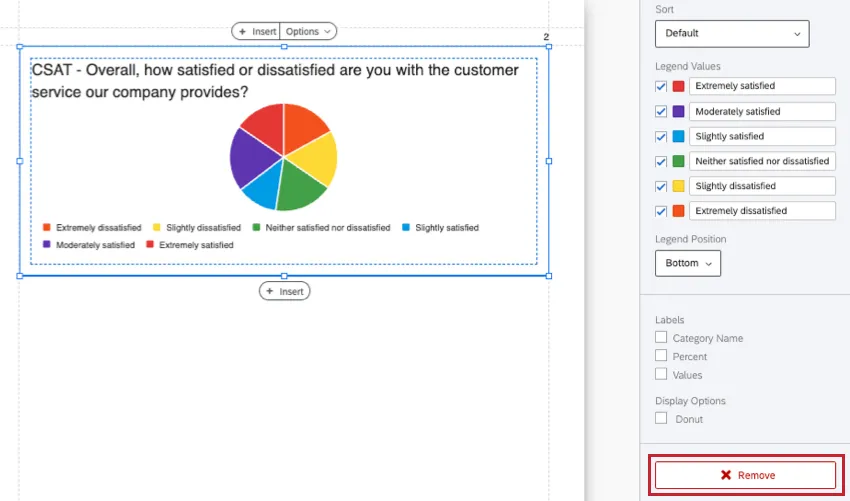850x501 pixels.
Task: Open red color swatch for Extremely satisfied
Action: click(678, 86)
